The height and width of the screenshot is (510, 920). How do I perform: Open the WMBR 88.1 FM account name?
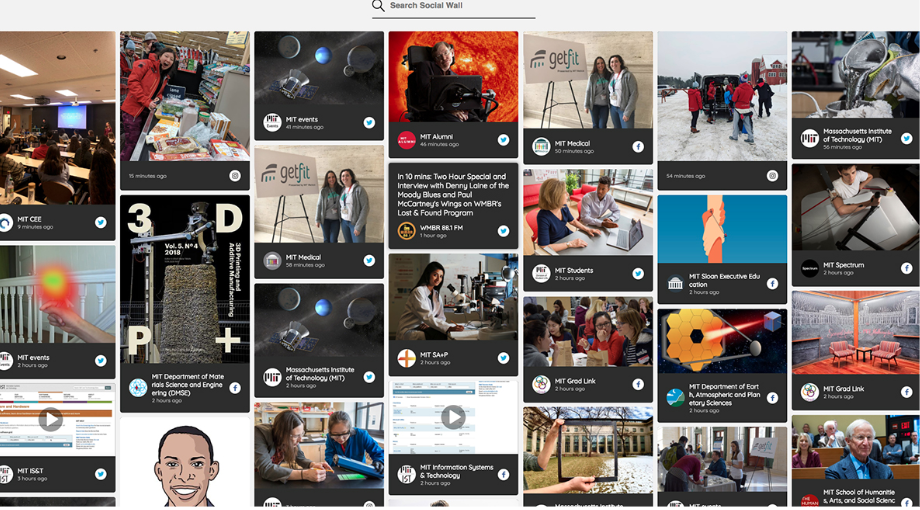point(441,228)
